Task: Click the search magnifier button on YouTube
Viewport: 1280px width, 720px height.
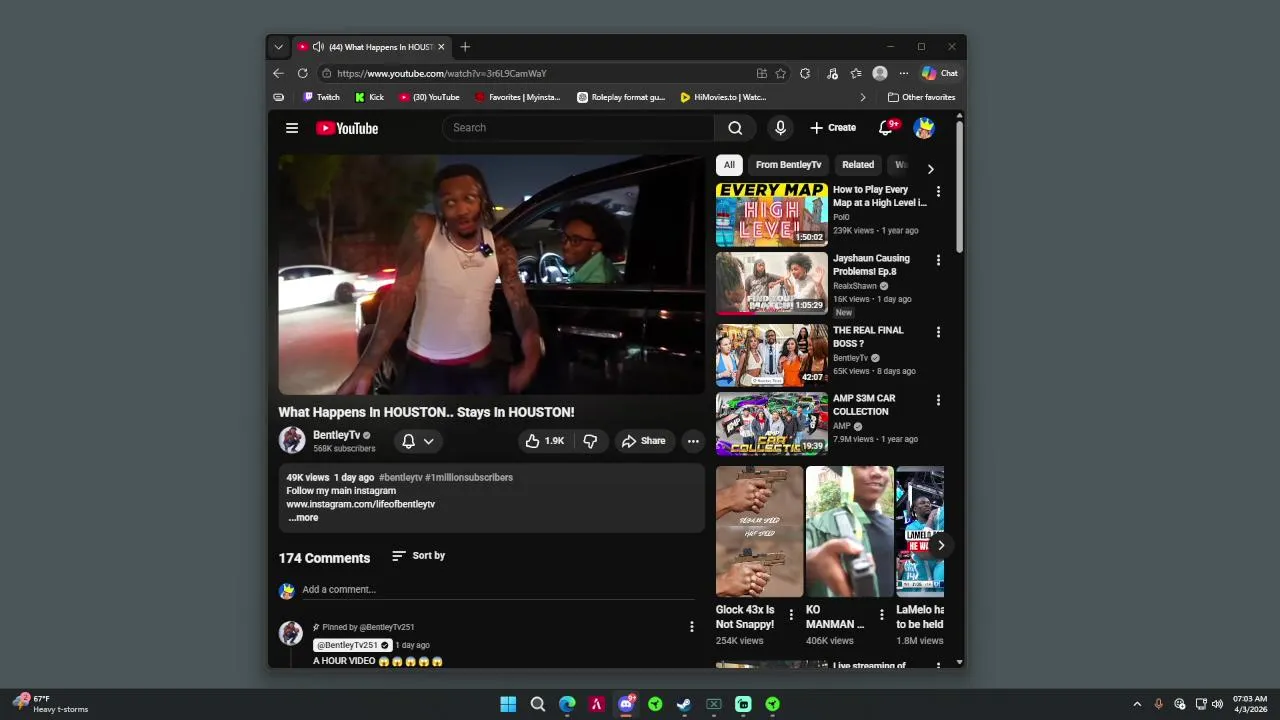Action: 735,128
